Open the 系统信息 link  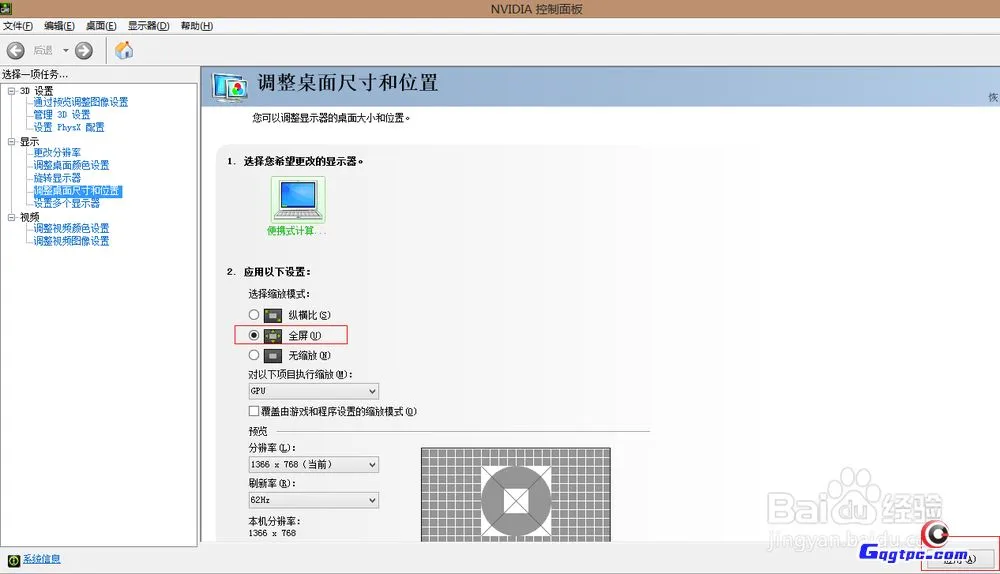[42, 559]
